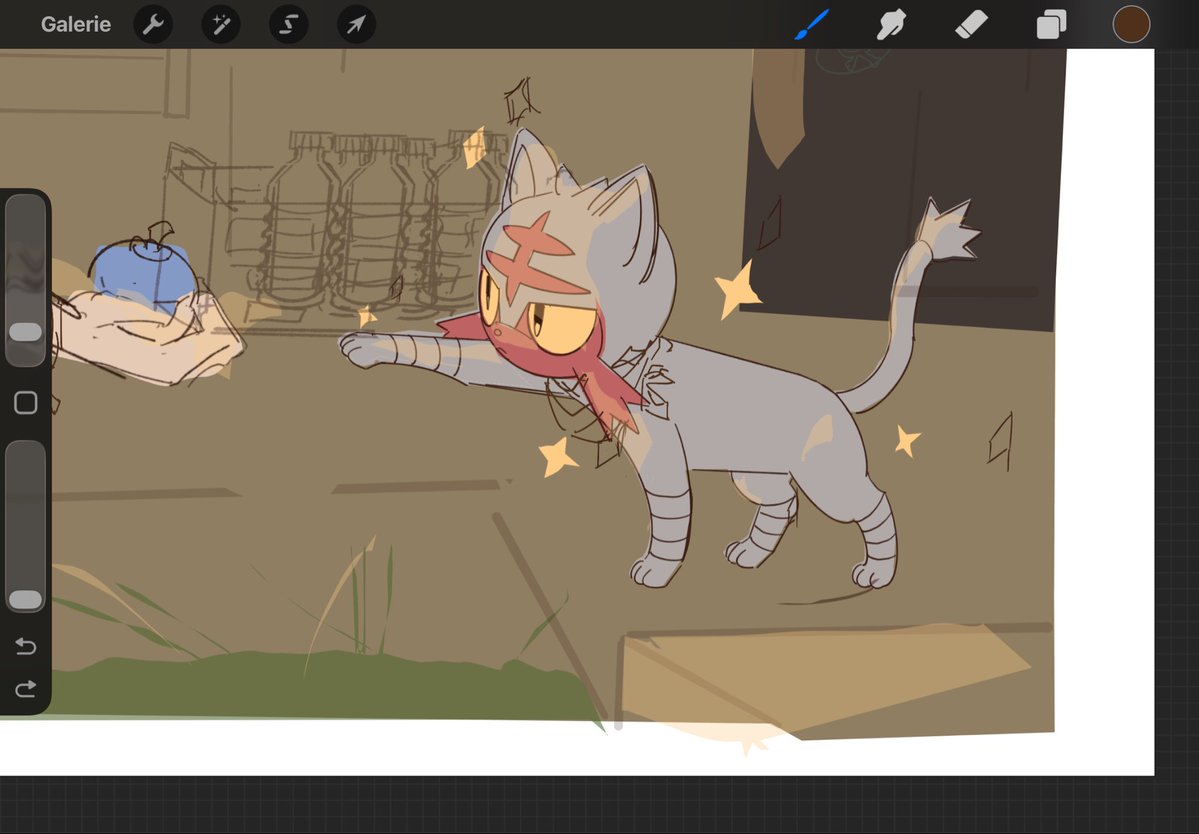Viewport: 1199px width, 834px height.
Task: Click the brush opacity slider handle
Action: tap(25, 600)
